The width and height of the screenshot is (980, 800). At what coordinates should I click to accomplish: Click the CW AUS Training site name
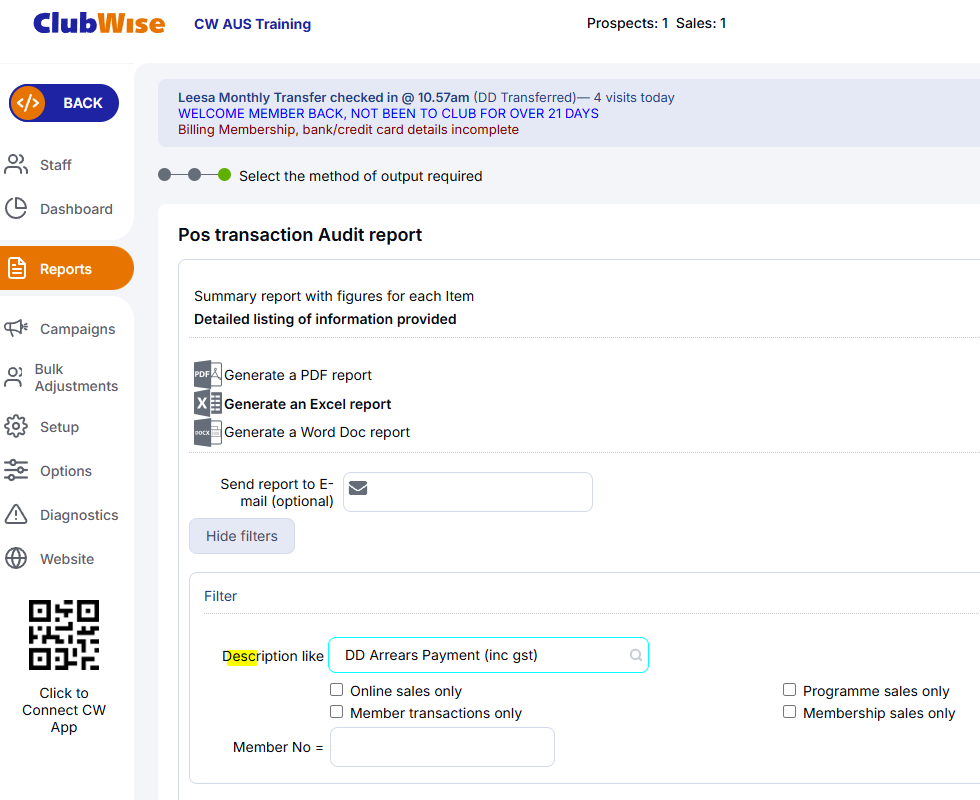[252, 24]
